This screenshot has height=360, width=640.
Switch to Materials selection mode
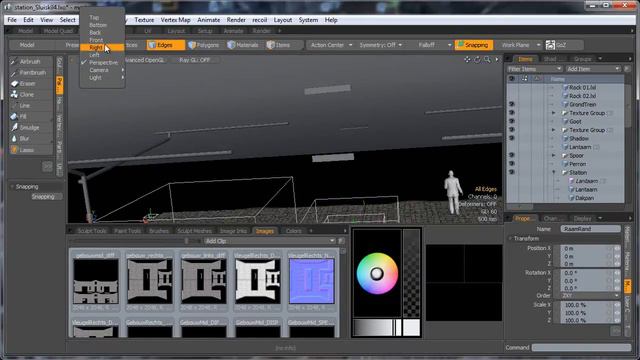click(243, 45)
